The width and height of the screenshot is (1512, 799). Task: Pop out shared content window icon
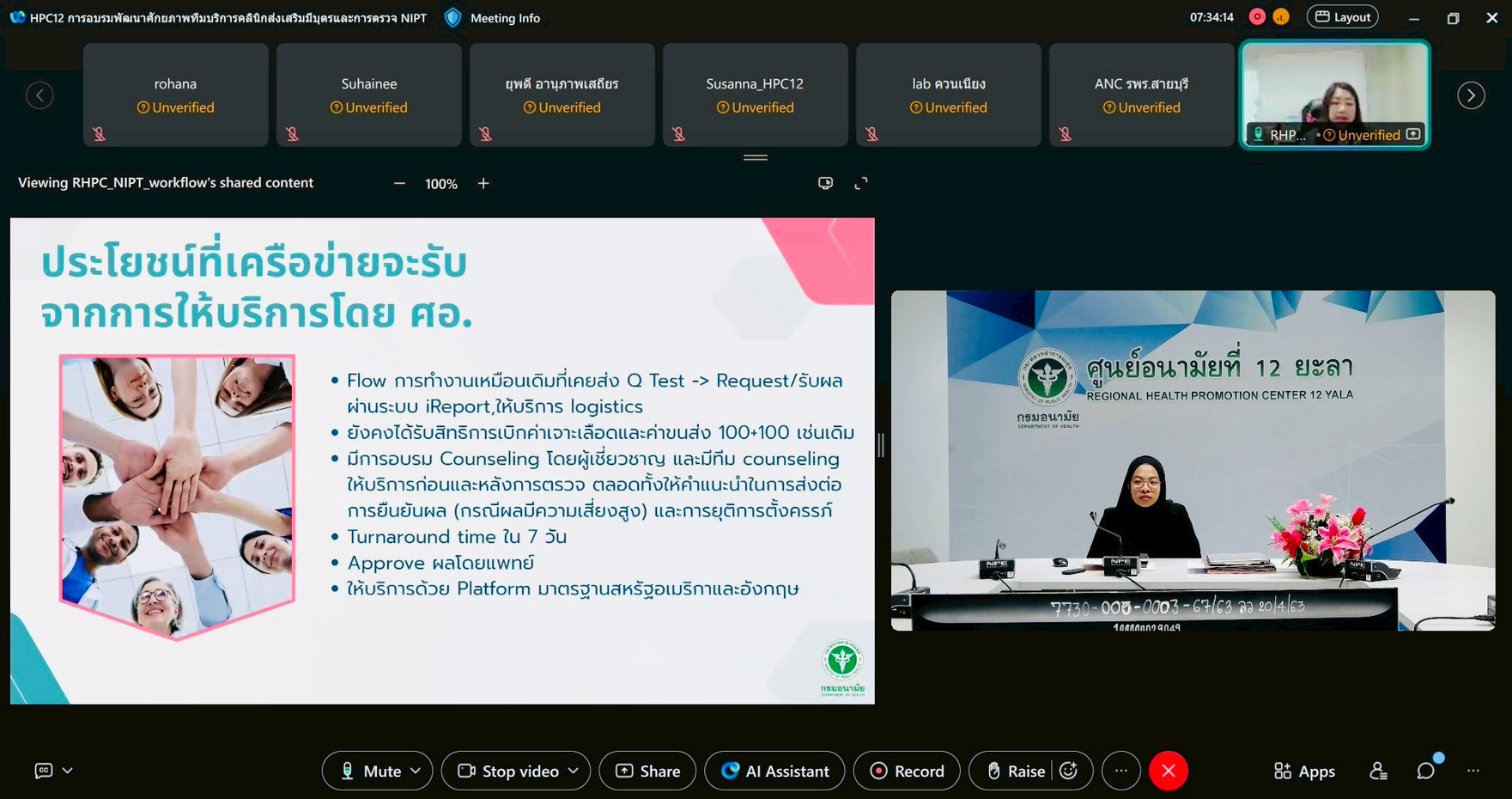(x=825, y=183)
